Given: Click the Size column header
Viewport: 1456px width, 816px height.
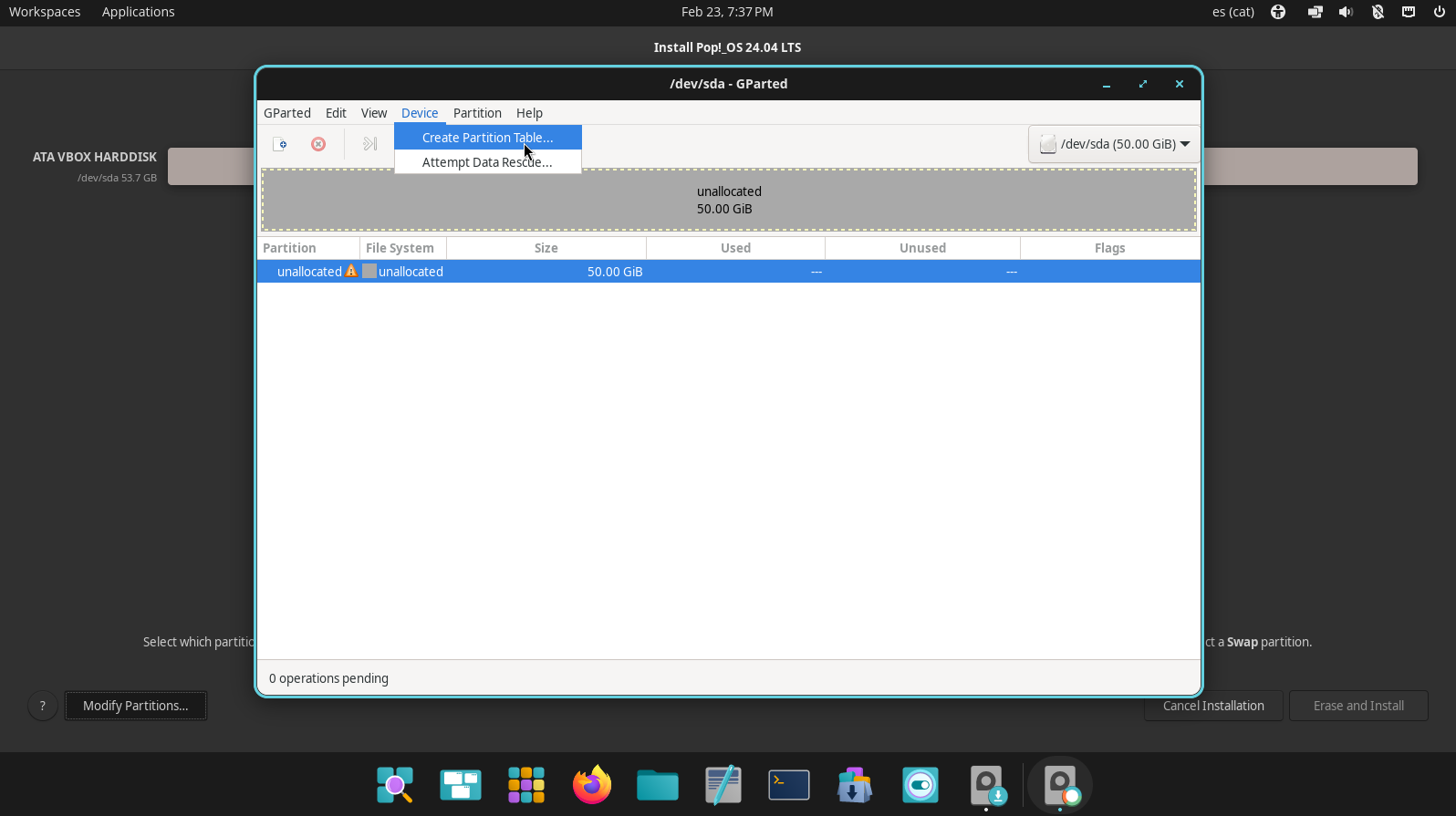Looking at the screenshot, I should [x=546, y=248].
